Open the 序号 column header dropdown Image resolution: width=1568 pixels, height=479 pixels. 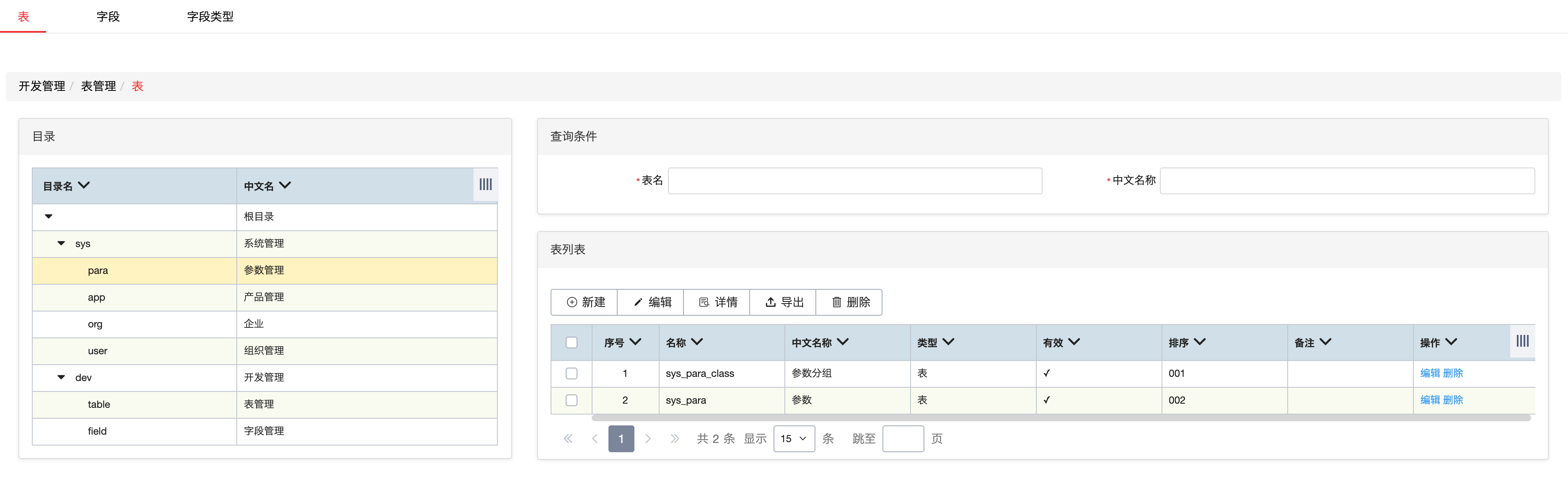[636, 342]
